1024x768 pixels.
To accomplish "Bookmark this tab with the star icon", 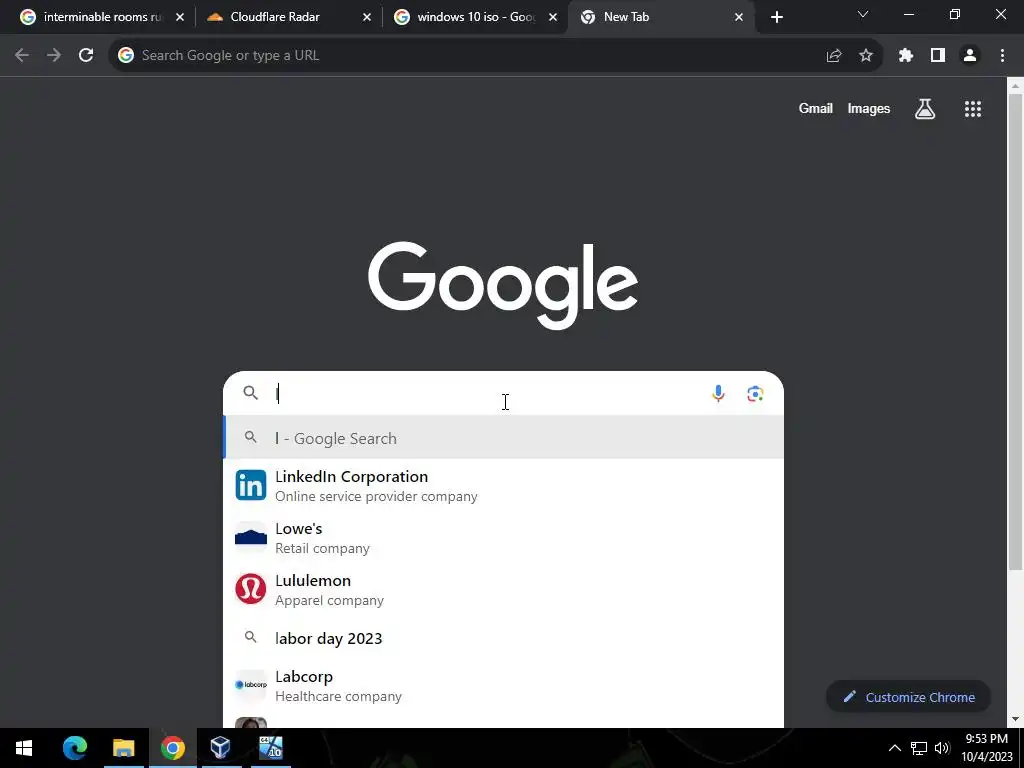I will (x=866, y=56).
